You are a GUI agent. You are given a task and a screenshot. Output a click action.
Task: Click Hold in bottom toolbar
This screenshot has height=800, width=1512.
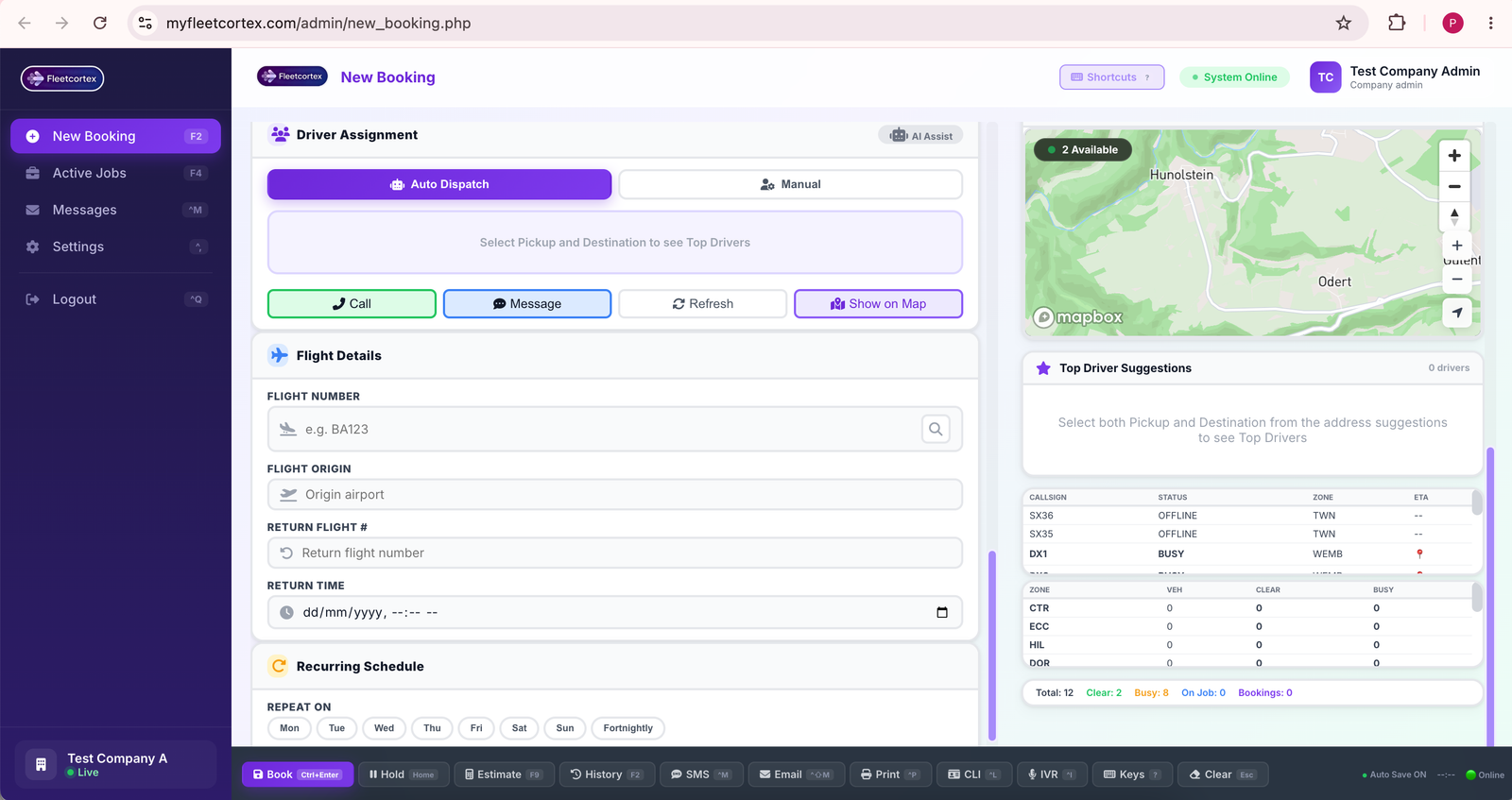[x=403, y=774]
